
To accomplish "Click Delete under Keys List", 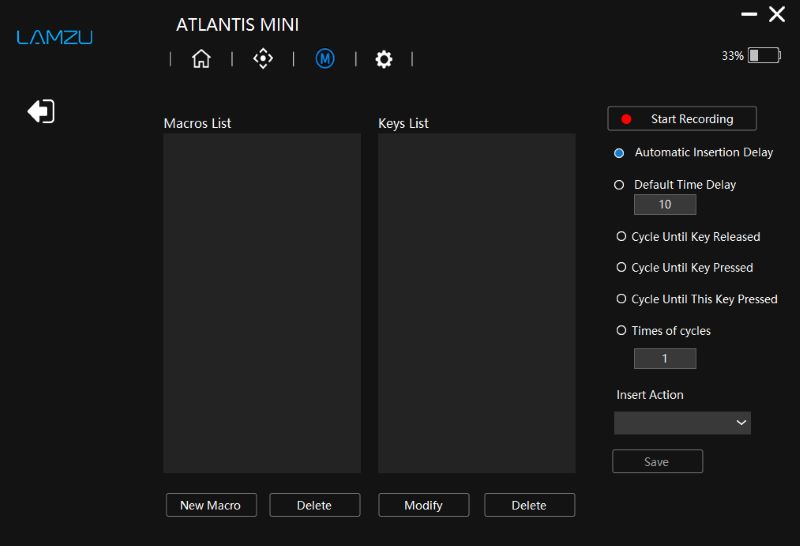I will point(530,505).
